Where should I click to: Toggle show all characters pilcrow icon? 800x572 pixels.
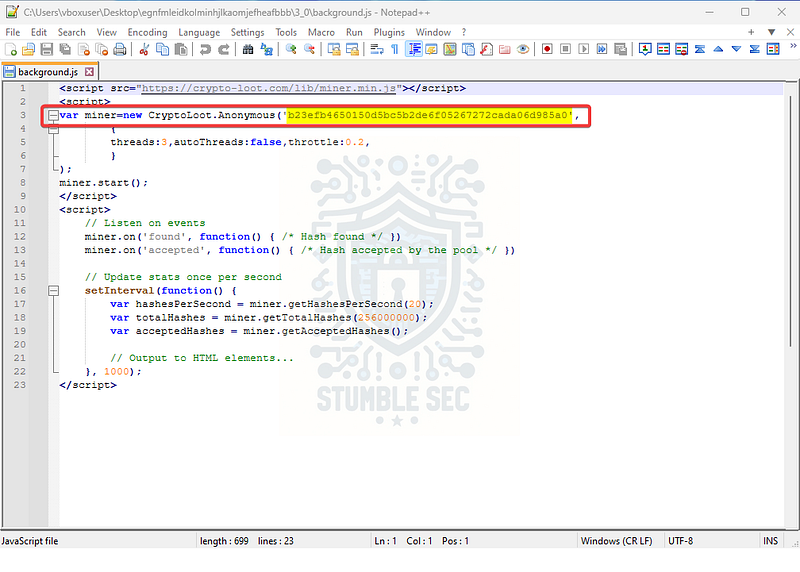tap(394, 49)
